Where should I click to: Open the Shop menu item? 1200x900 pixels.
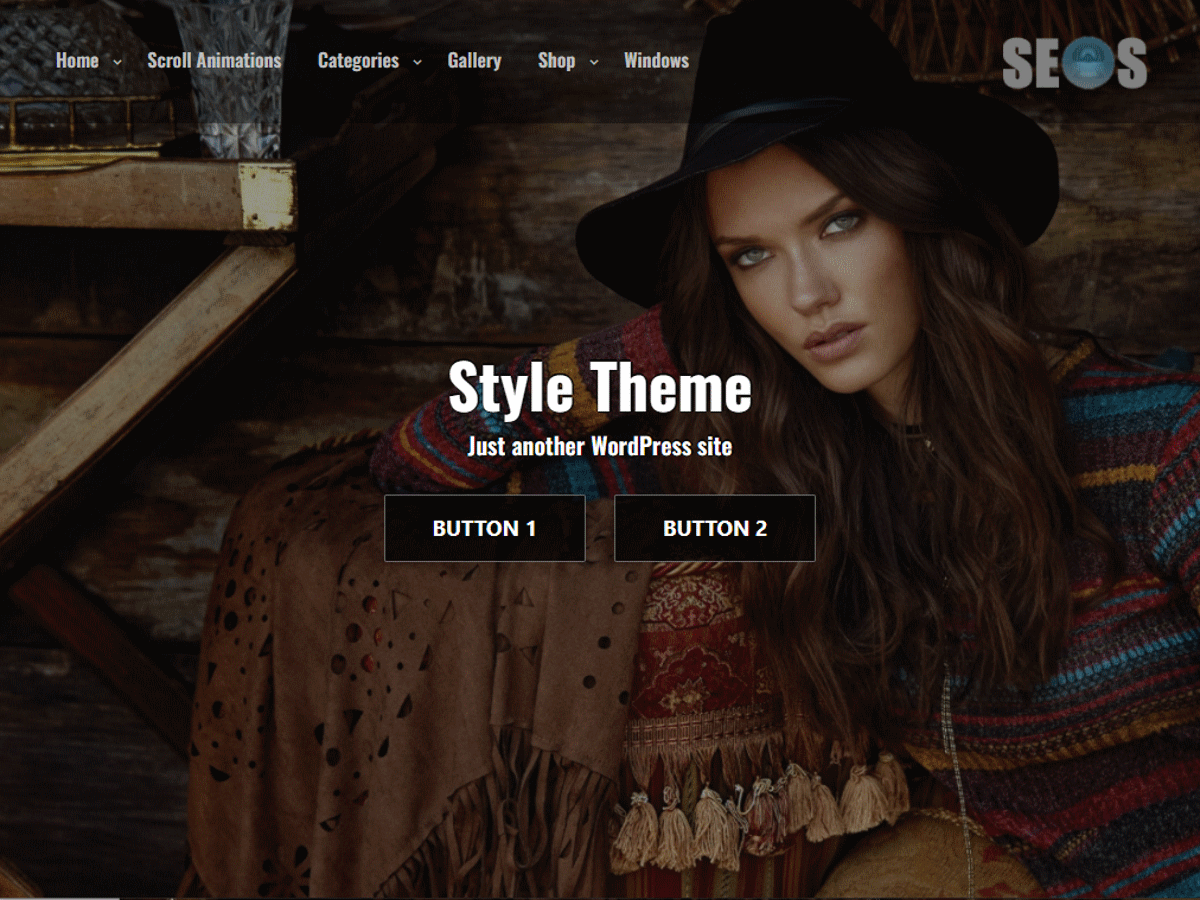tap(558, 60)
